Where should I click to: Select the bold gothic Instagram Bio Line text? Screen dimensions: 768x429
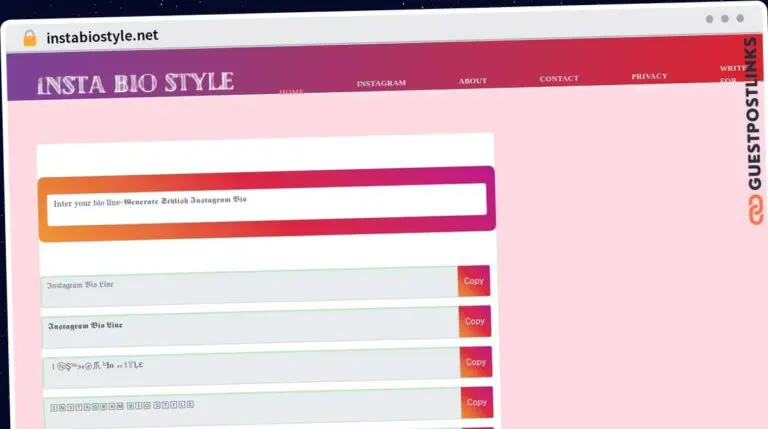pos(85,326)
